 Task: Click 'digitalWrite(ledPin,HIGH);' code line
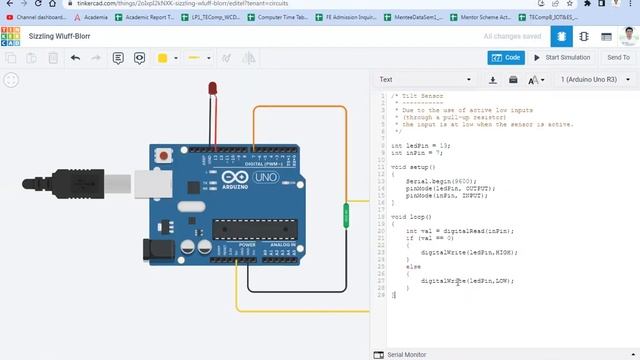point(469,253)
